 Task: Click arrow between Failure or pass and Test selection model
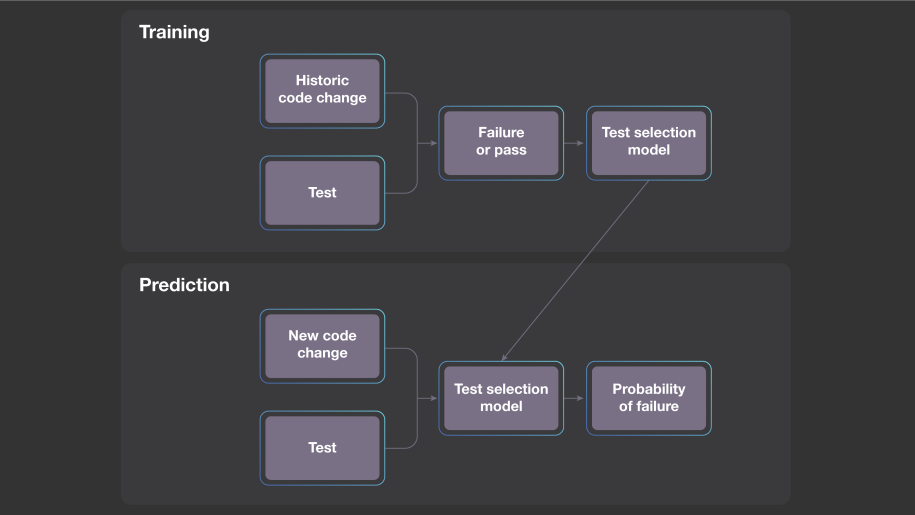click(574, 143)
